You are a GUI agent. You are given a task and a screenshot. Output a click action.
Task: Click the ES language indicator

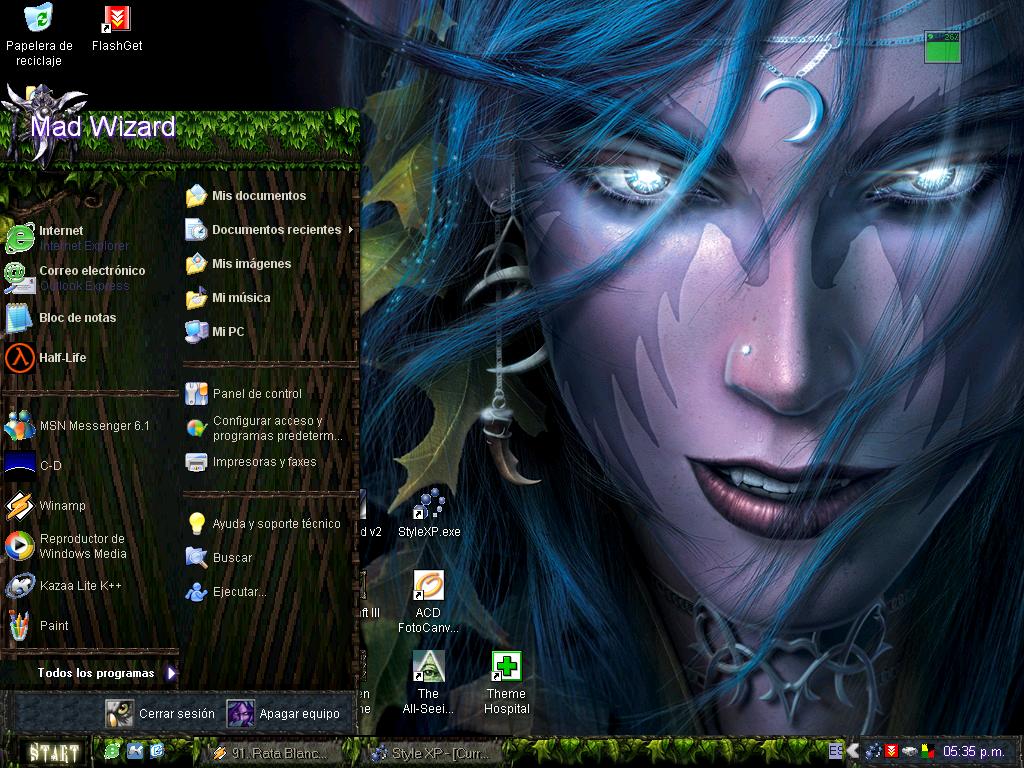[x=836, y=751]
